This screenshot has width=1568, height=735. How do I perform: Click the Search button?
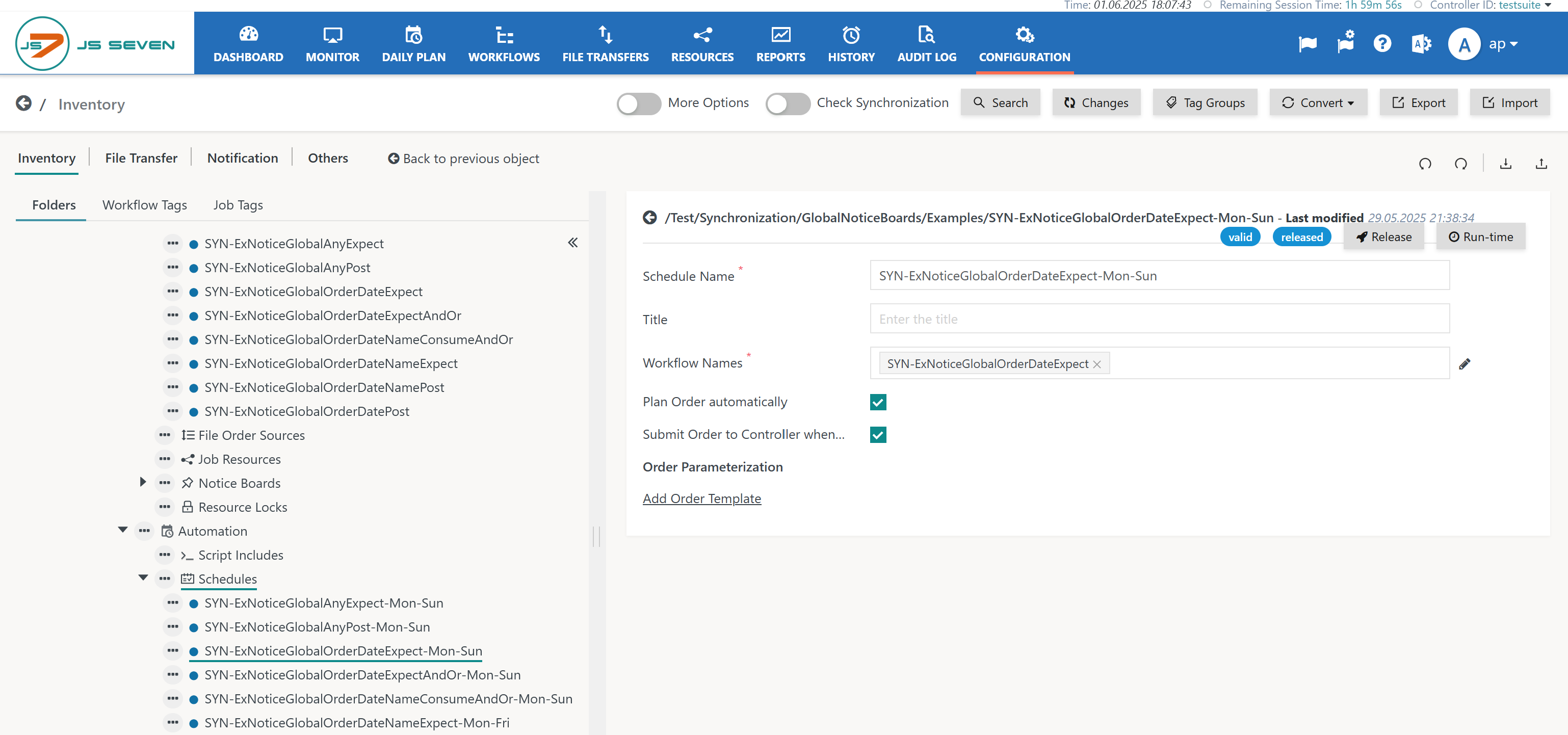pyautogui.click(x=1000, y=103)
